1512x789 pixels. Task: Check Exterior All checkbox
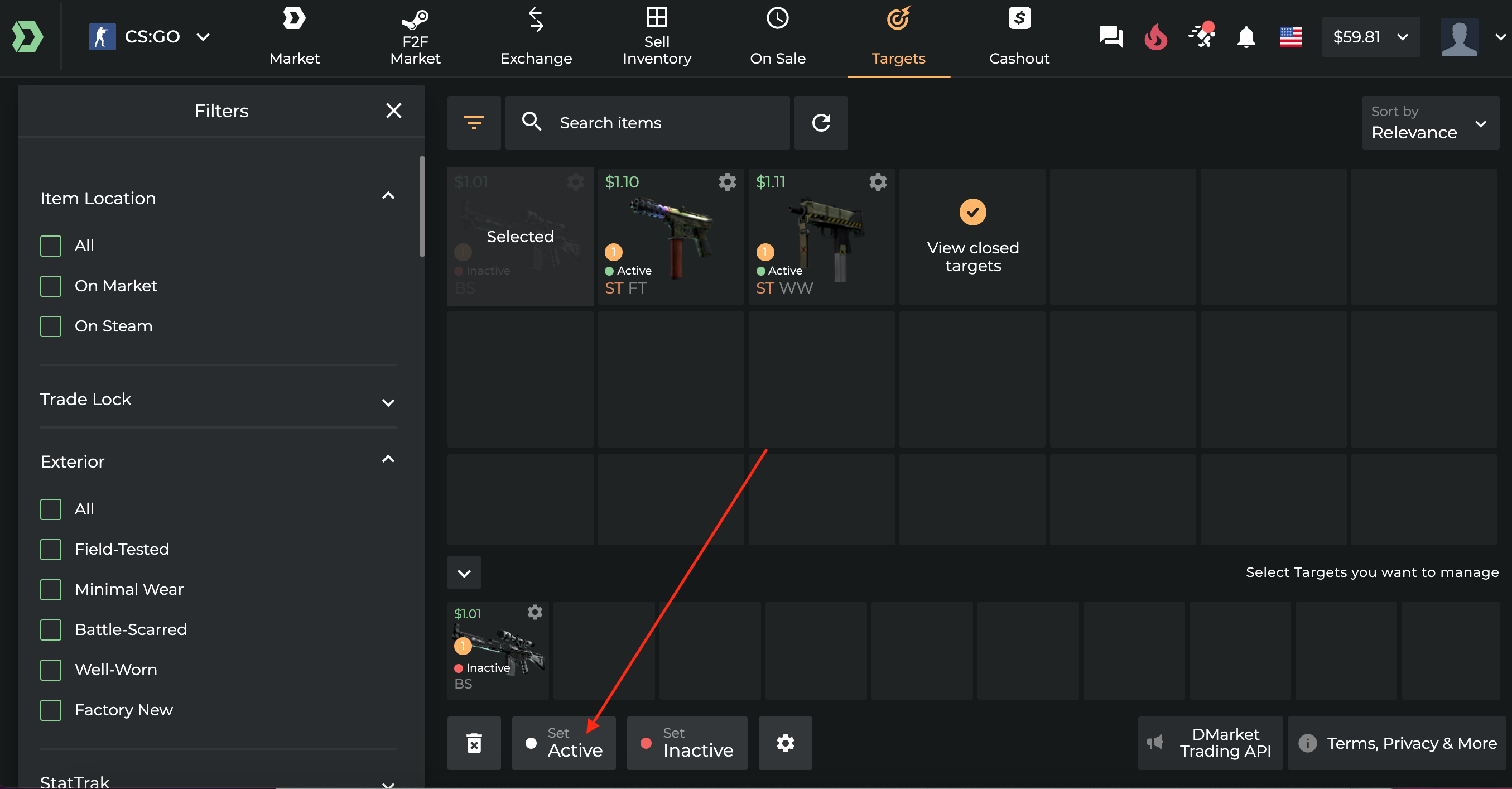click(50, 509)
